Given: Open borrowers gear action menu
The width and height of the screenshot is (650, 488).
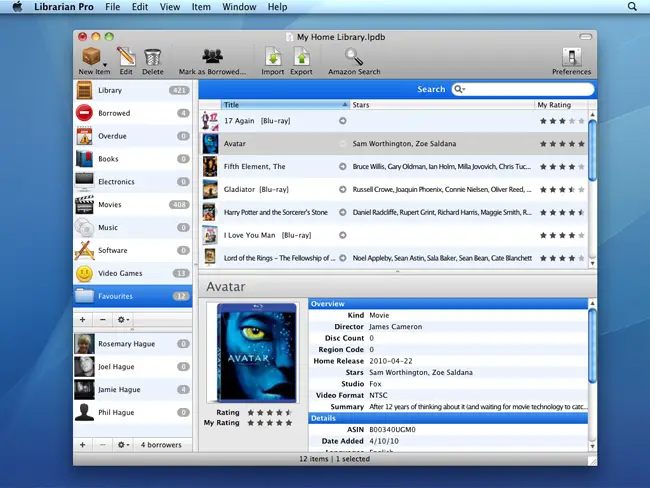Looking at the screenshot, I should (123, 444).
